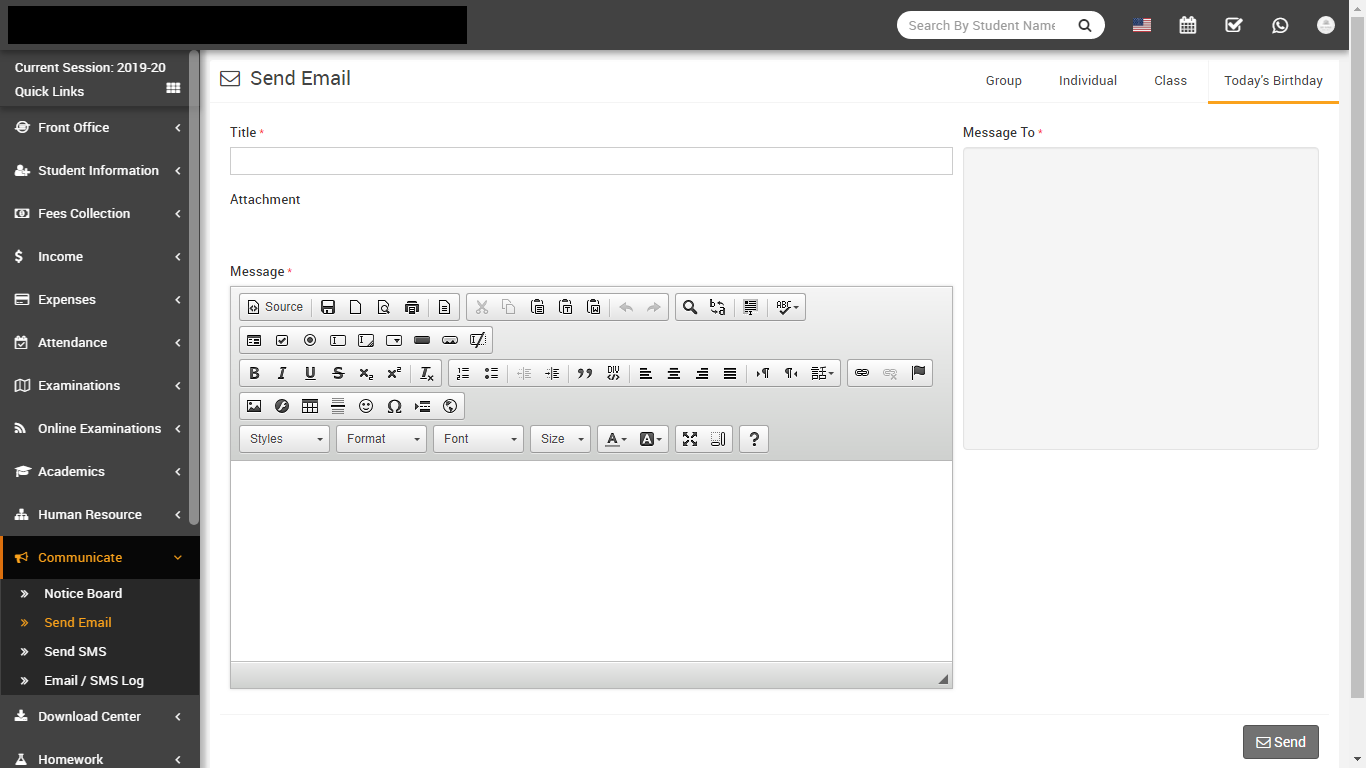Insert a checkbox form element

coord(282,340)
